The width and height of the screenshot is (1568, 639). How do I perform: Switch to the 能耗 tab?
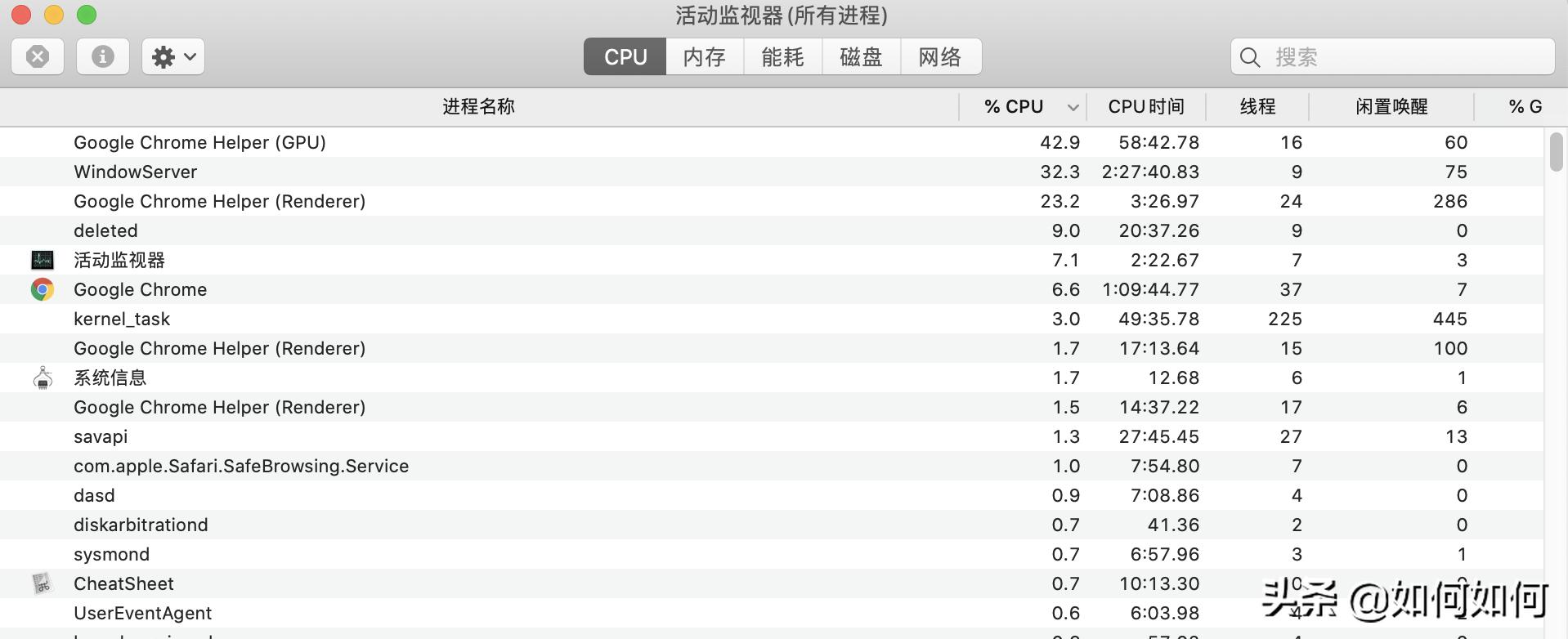point(782,56)
